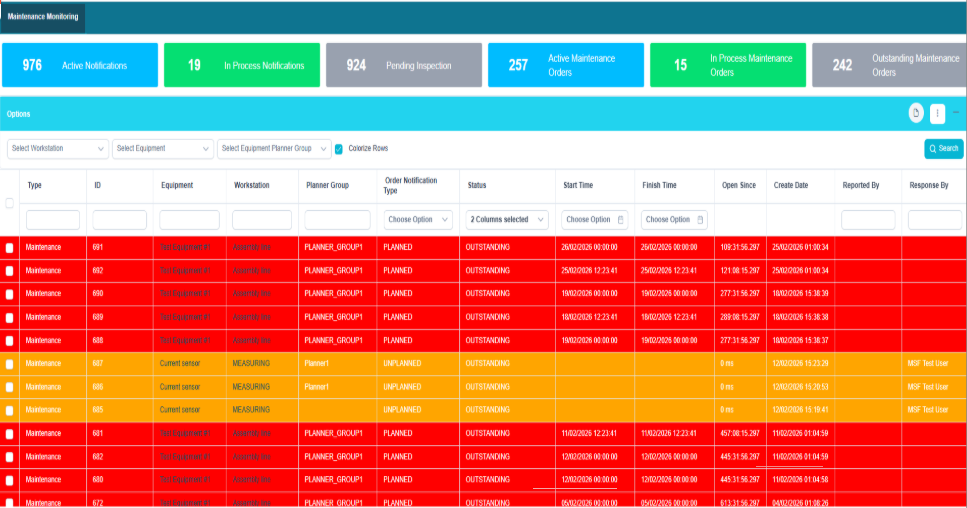This screenshot has height=508, width=967.
Task: Open the three-dot more options menu
Action: [x=937, y=113]
